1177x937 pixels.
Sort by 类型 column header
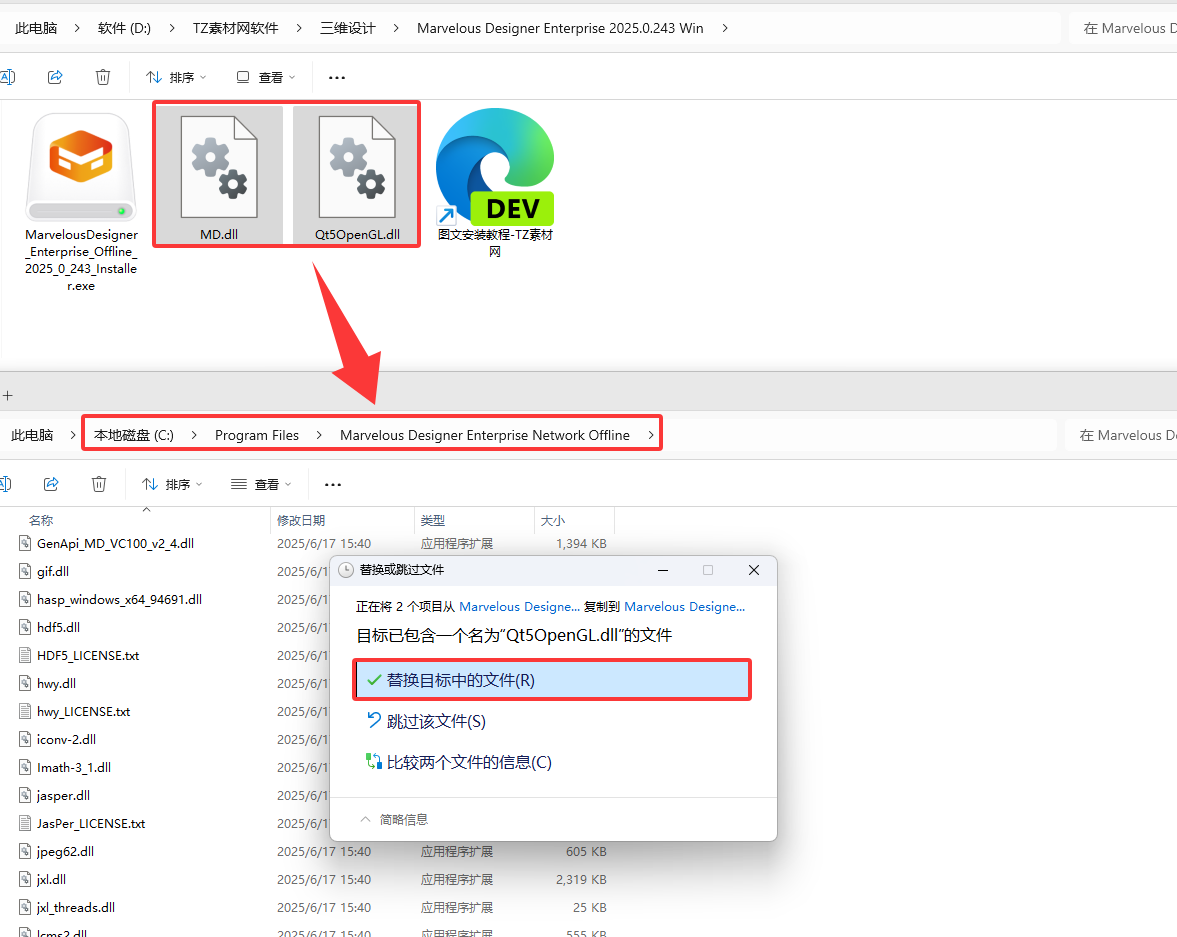pyautogui.click(x=433, y=520)
